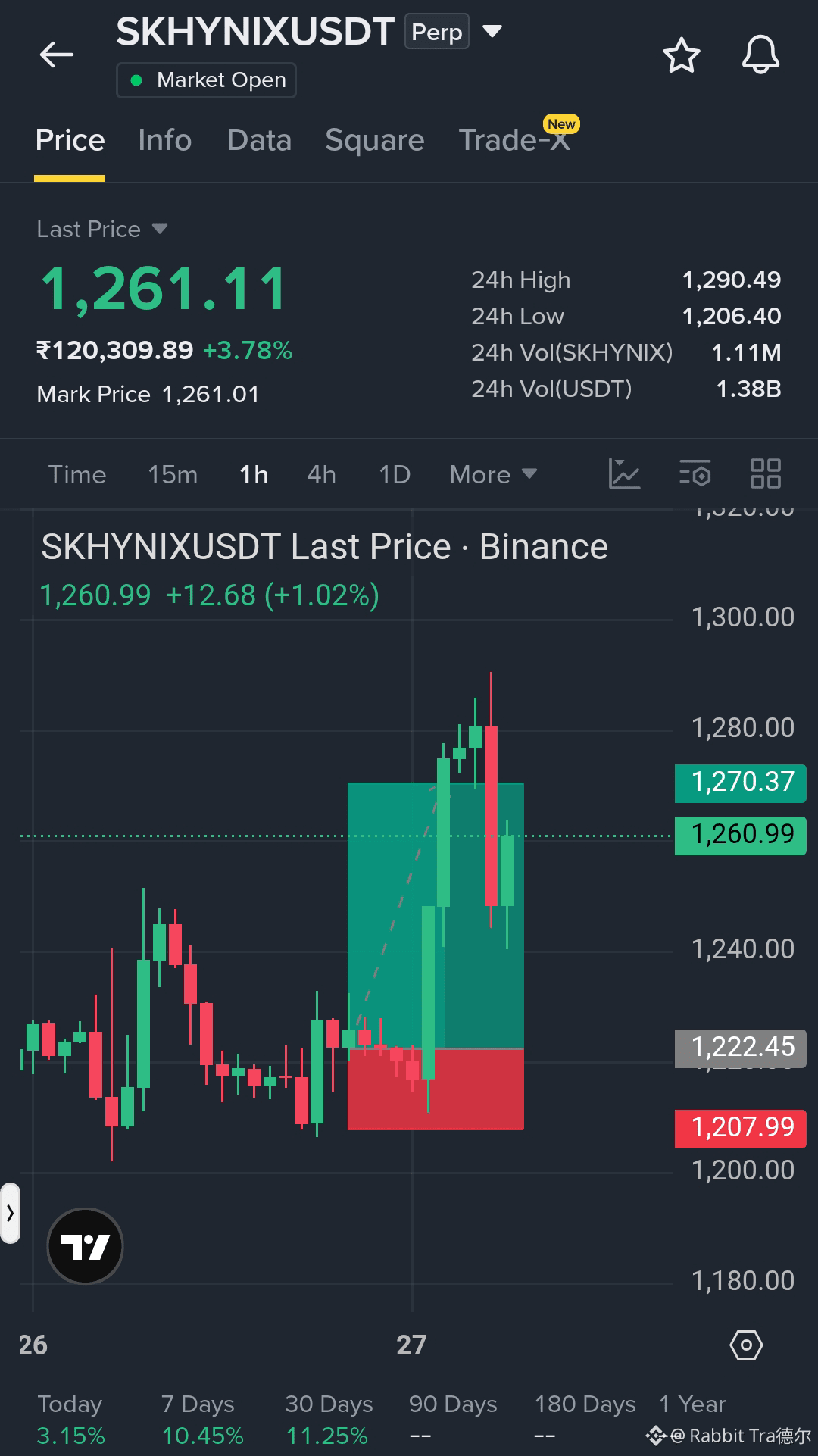Add SKHYNIXUSDT to favorites star
Screen dimensions: 818x1456
pos(681,55)
